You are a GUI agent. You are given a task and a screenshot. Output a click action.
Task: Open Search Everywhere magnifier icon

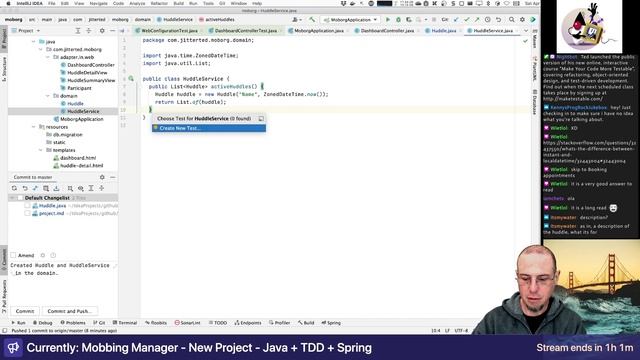(512, 20)
